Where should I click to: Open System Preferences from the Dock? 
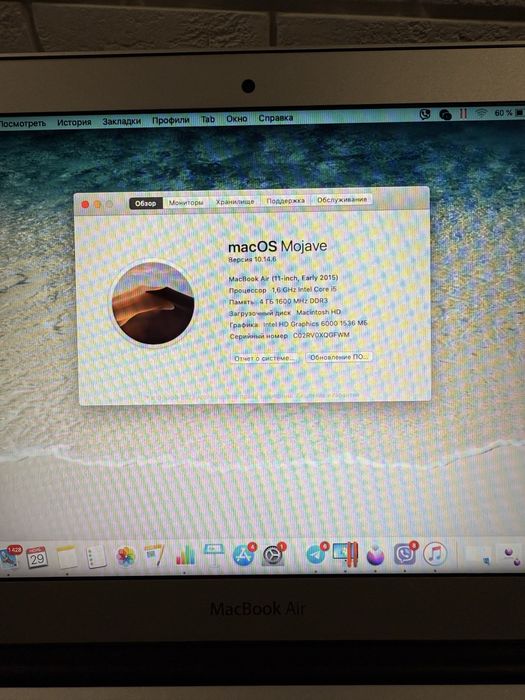272,555
